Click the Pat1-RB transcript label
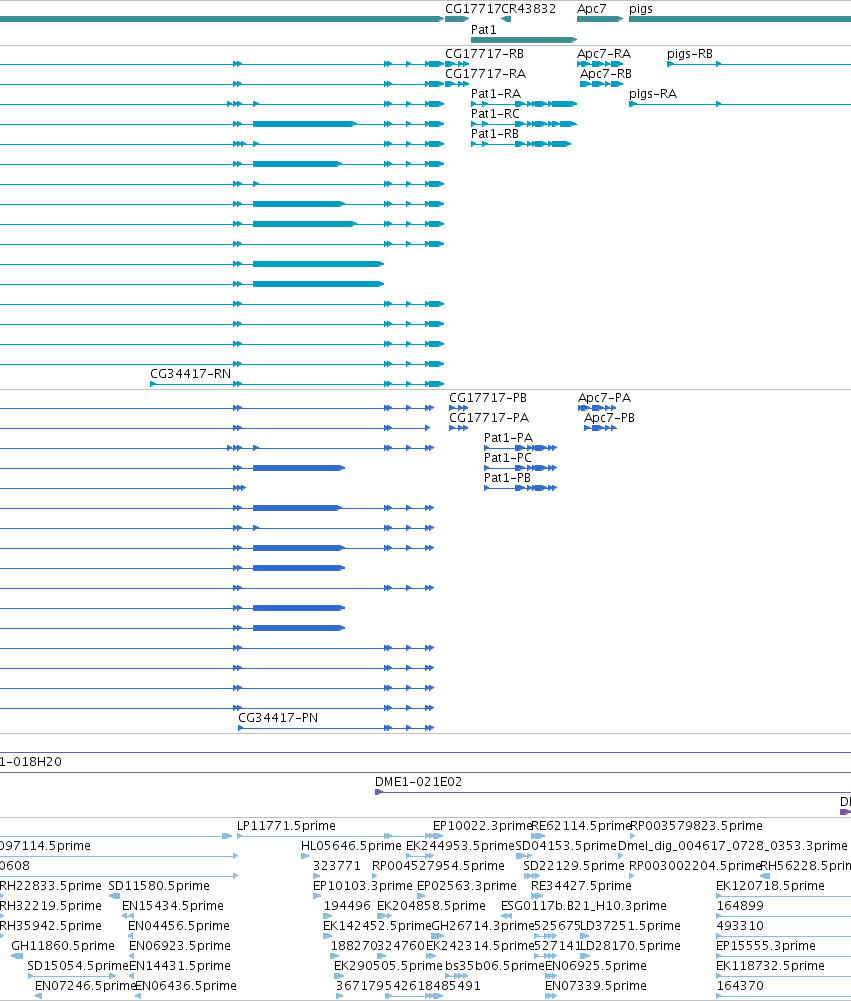Image resolution: width=851 pixels, height=1001 pixels. coord(495,133)
